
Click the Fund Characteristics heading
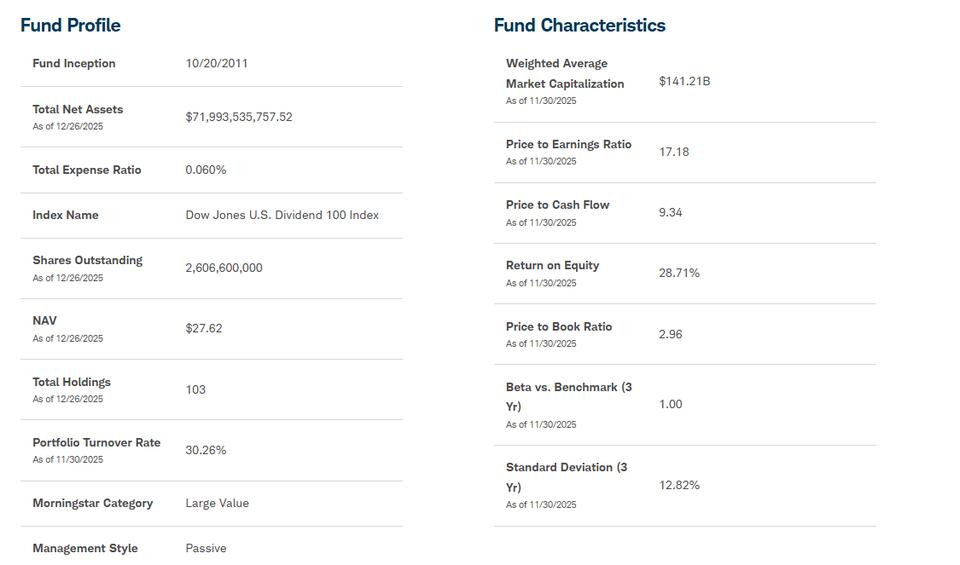(579, 25)
